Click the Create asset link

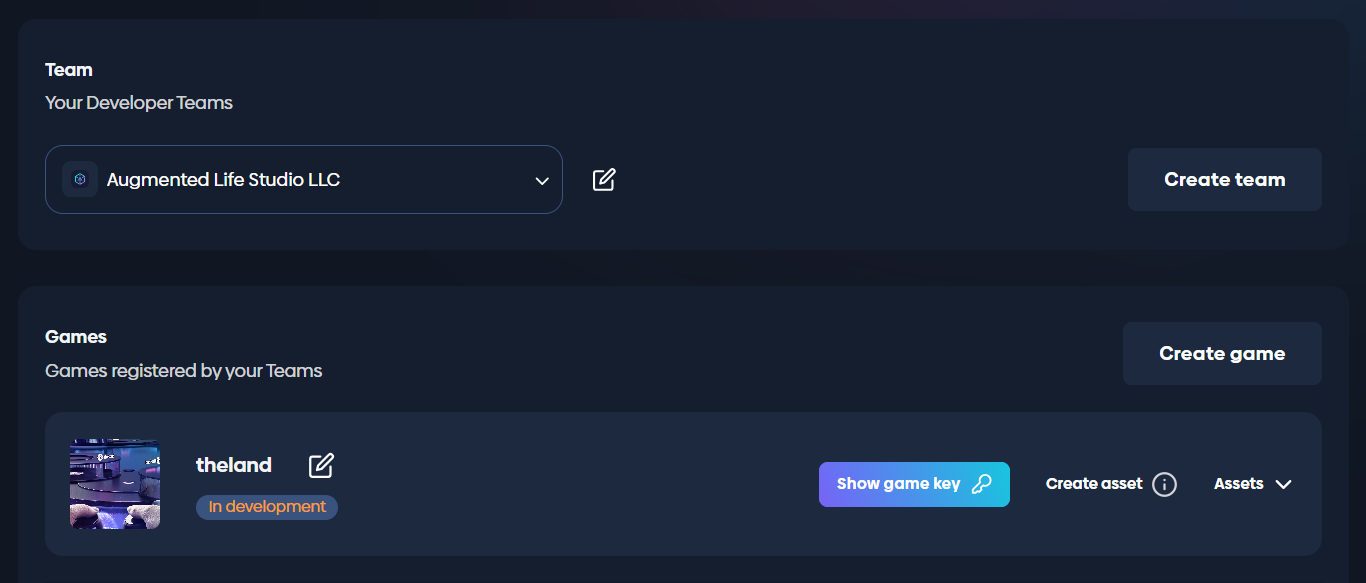(1094, 484)
